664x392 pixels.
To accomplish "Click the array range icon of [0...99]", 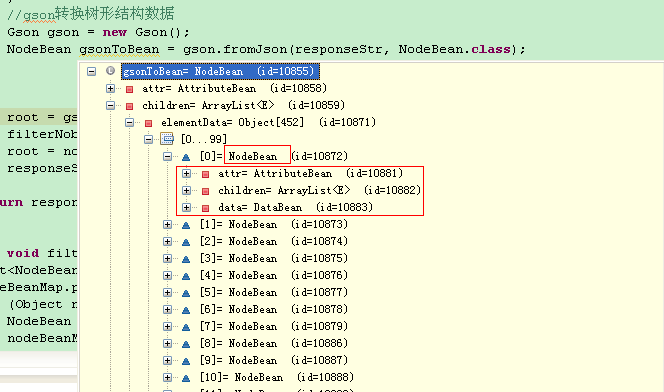I will click(167, 138).
